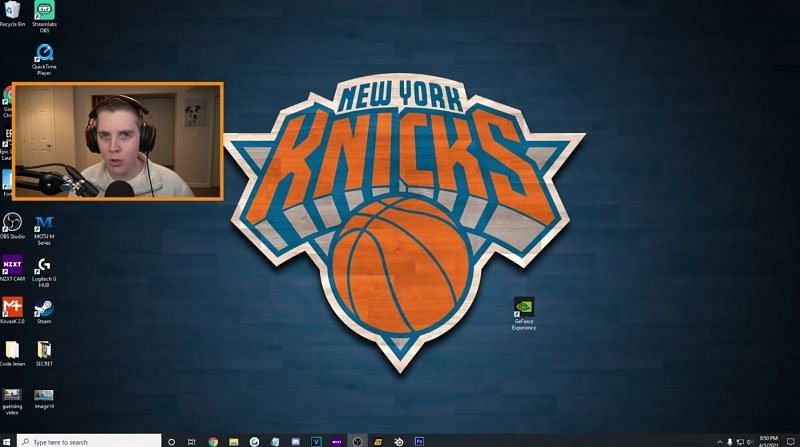Click the webcam overlay video

pyautogui.click(x=118, y=141)
